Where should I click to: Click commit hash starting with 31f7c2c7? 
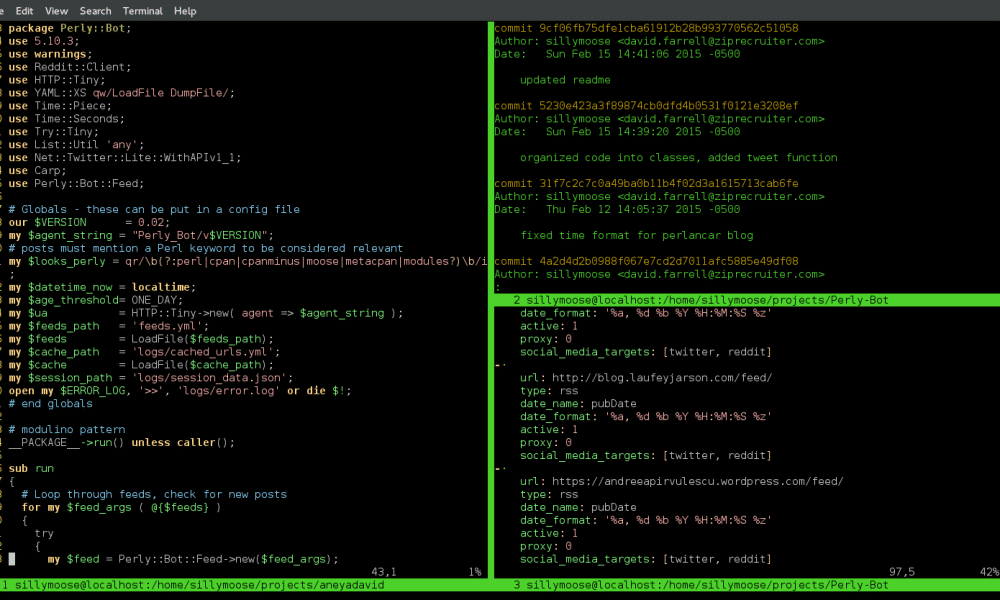pyautogui.click(x=668, y=184)
